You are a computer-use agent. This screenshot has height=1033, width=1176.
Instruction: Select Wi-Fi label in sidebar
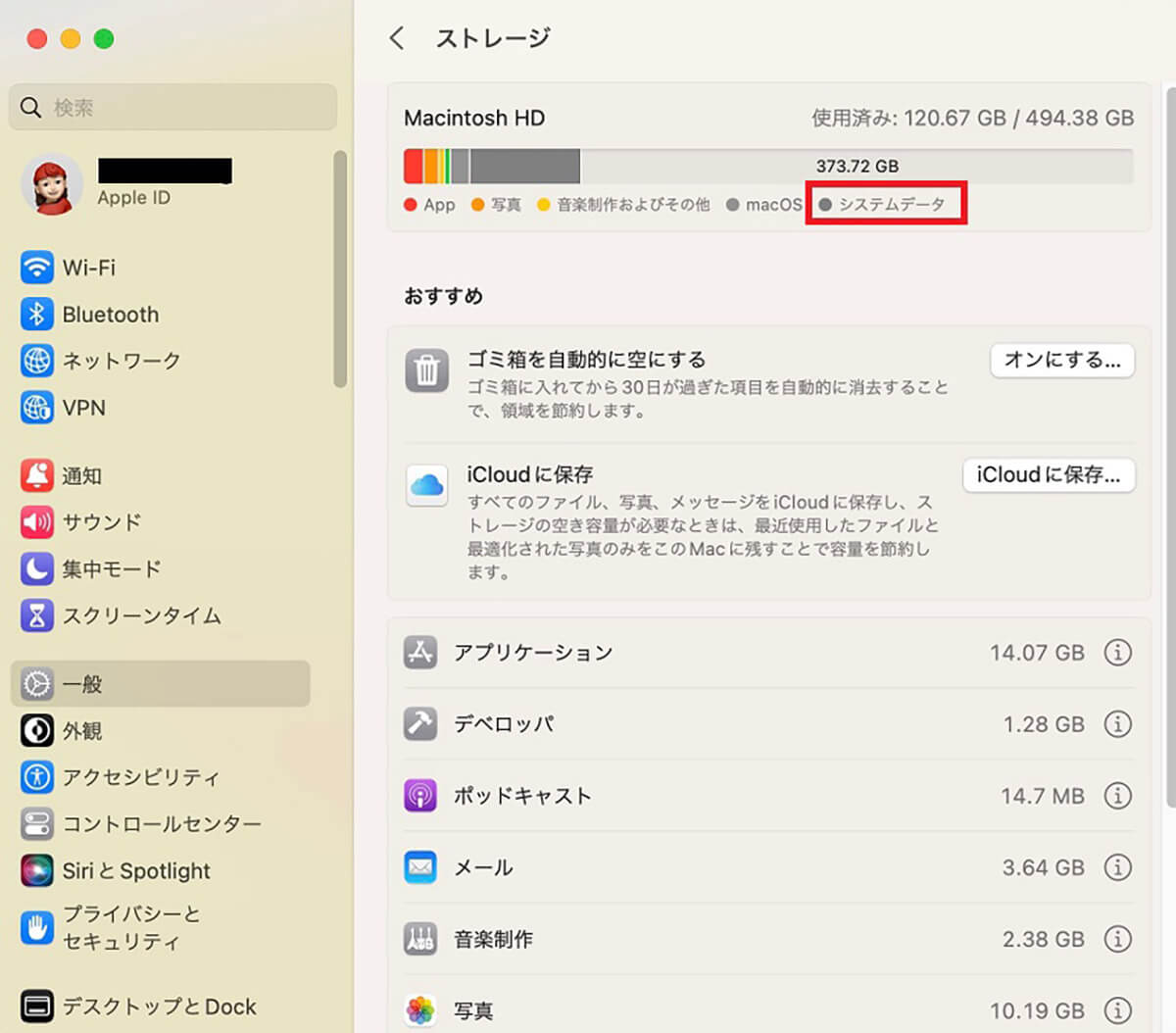(89, 268)
